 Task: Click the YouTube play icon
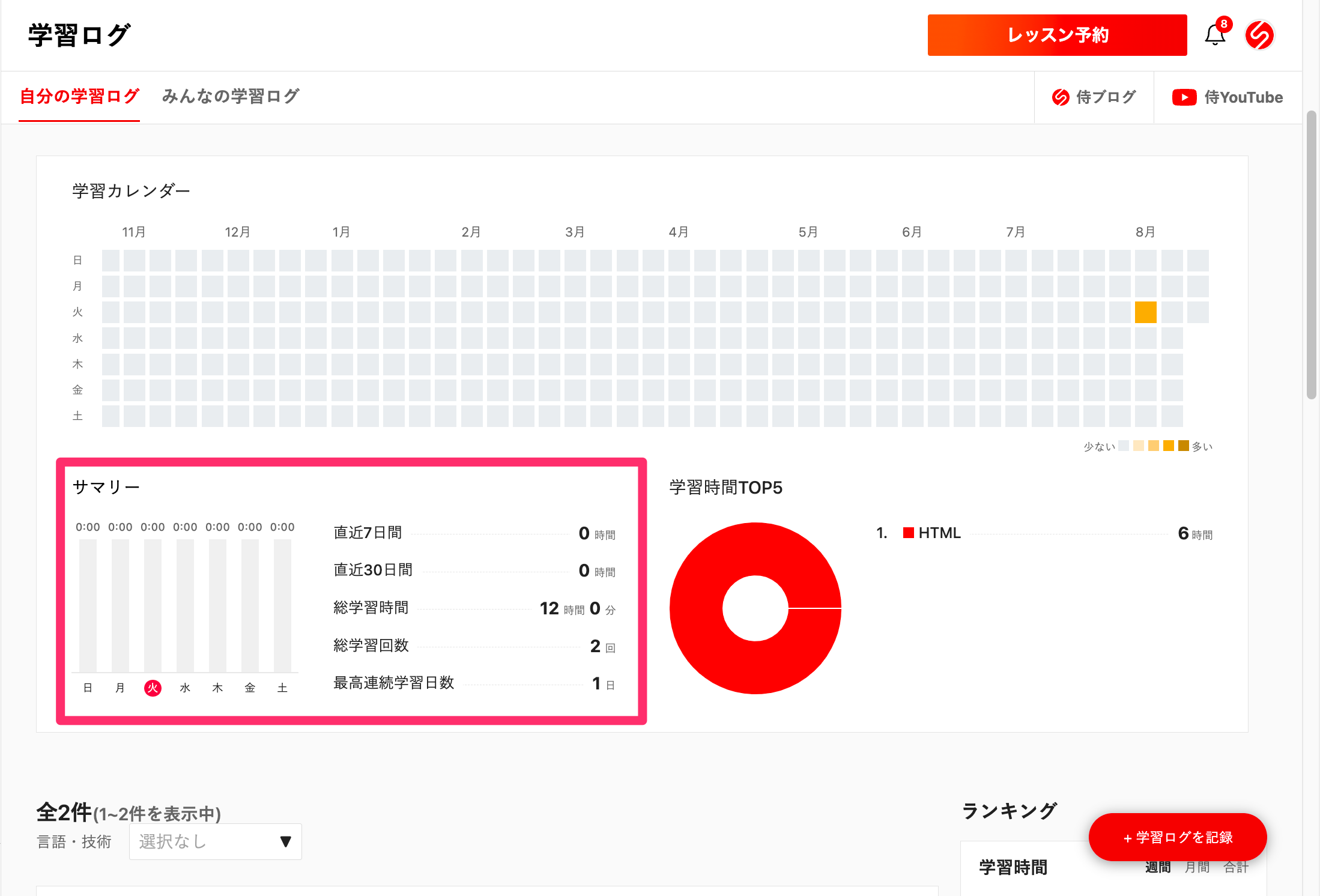[1184, 97]
